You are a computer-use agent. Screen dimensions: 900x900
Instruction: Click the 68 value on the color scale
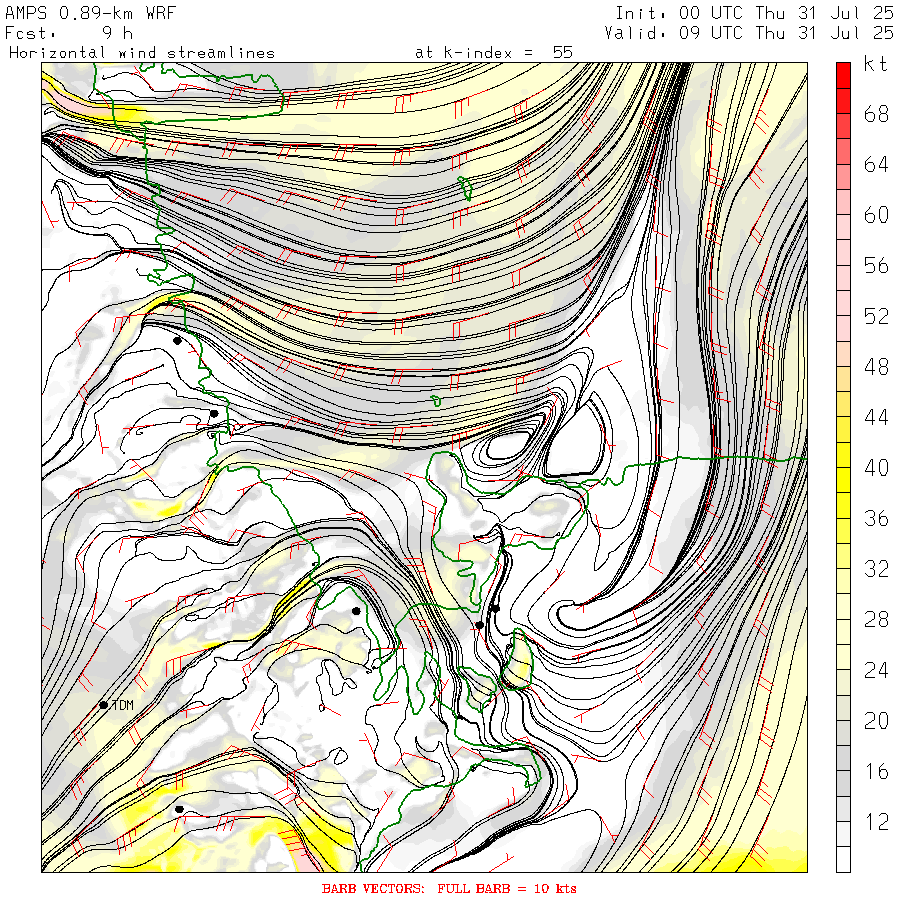click(x=876, y=114)
